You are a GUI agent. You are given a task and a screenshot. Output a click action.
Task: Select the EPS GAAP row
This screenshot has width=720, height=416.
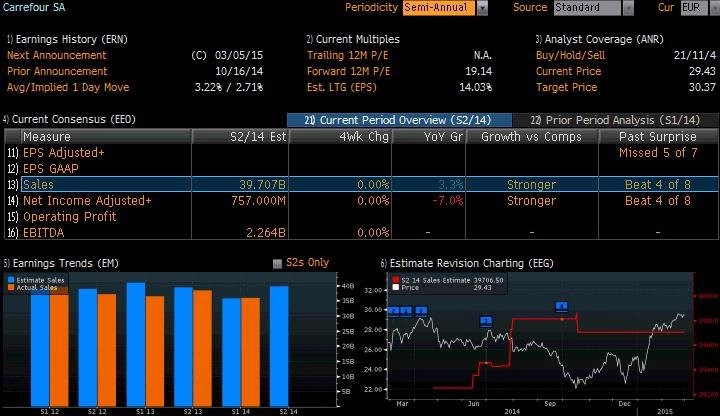[x=361, y=169]
